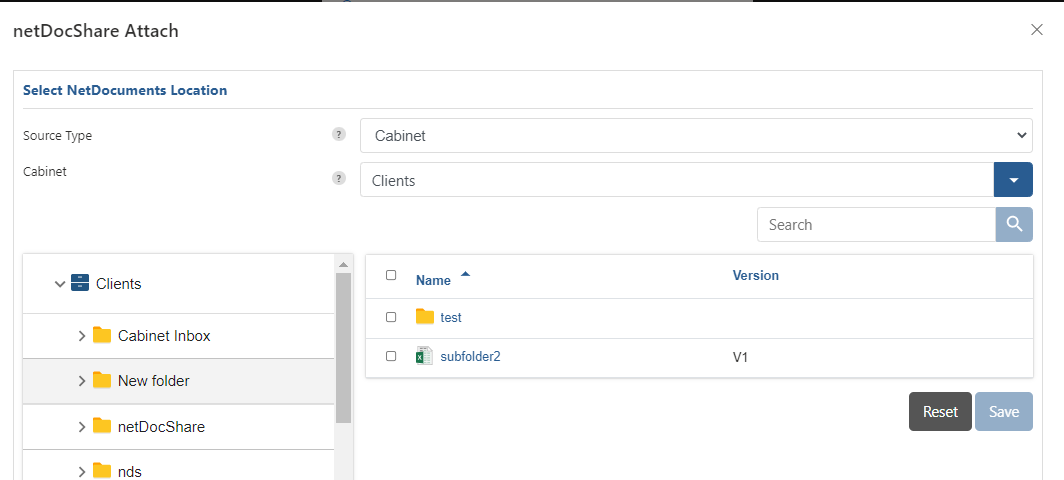The width and height of the screenshot is (1064, 480).
Task: Collapse the Clients tree node
Action: 60,284
